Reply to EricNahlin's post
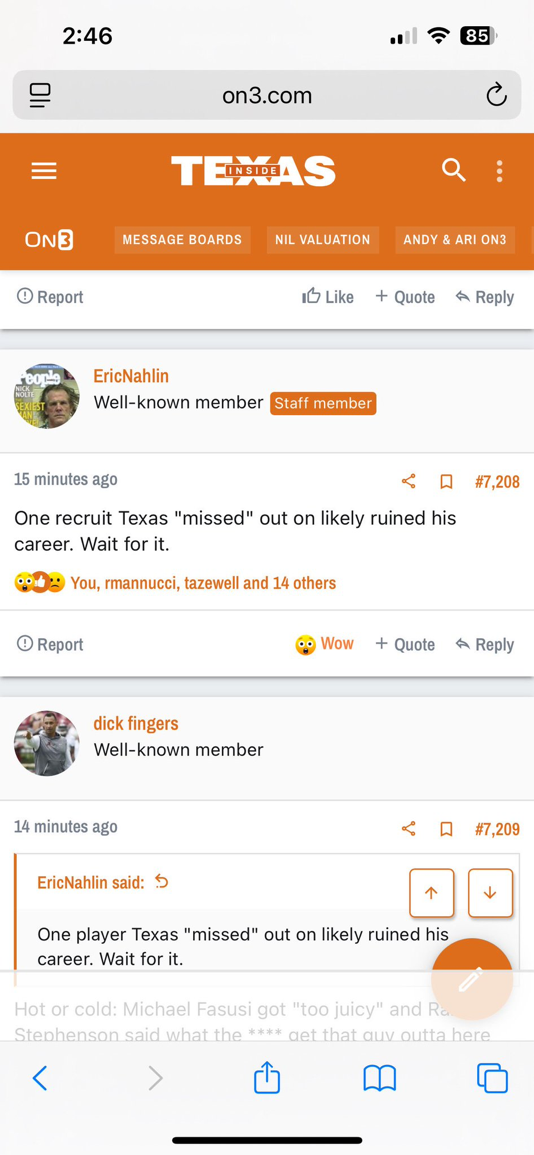 click(485, 645)
